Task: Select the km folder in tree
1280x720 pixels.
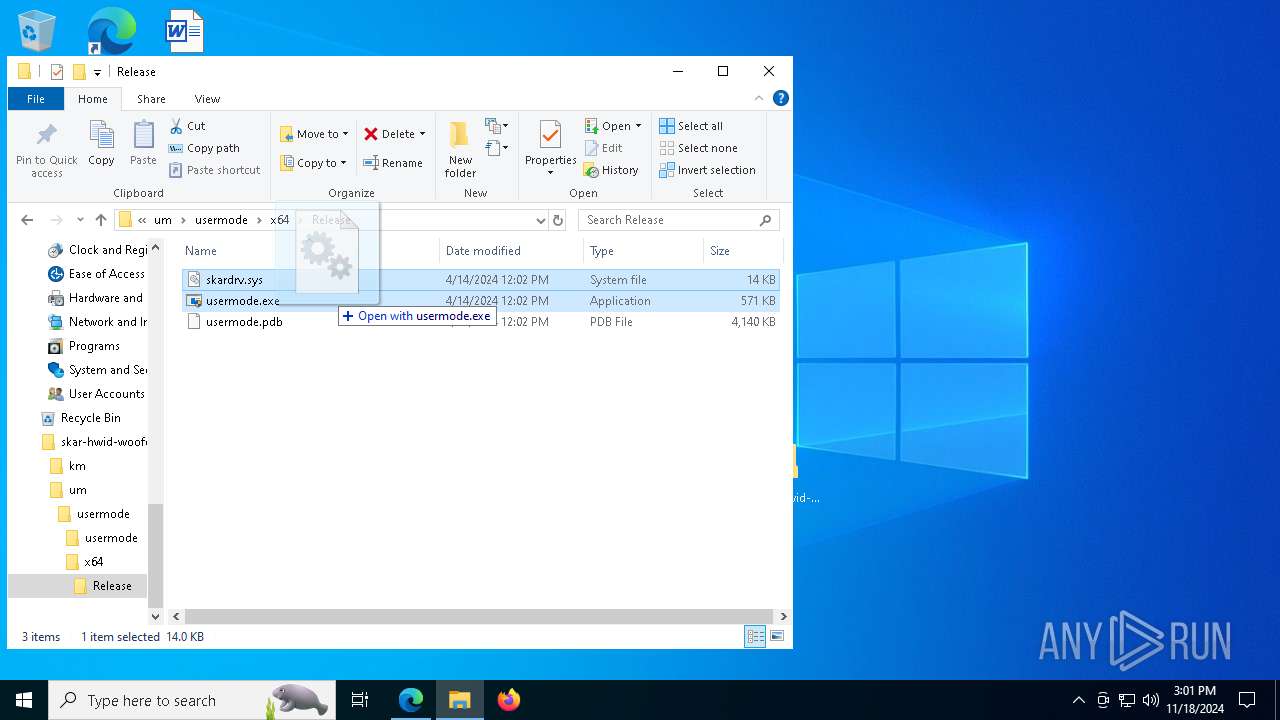Action: (69, 466)
